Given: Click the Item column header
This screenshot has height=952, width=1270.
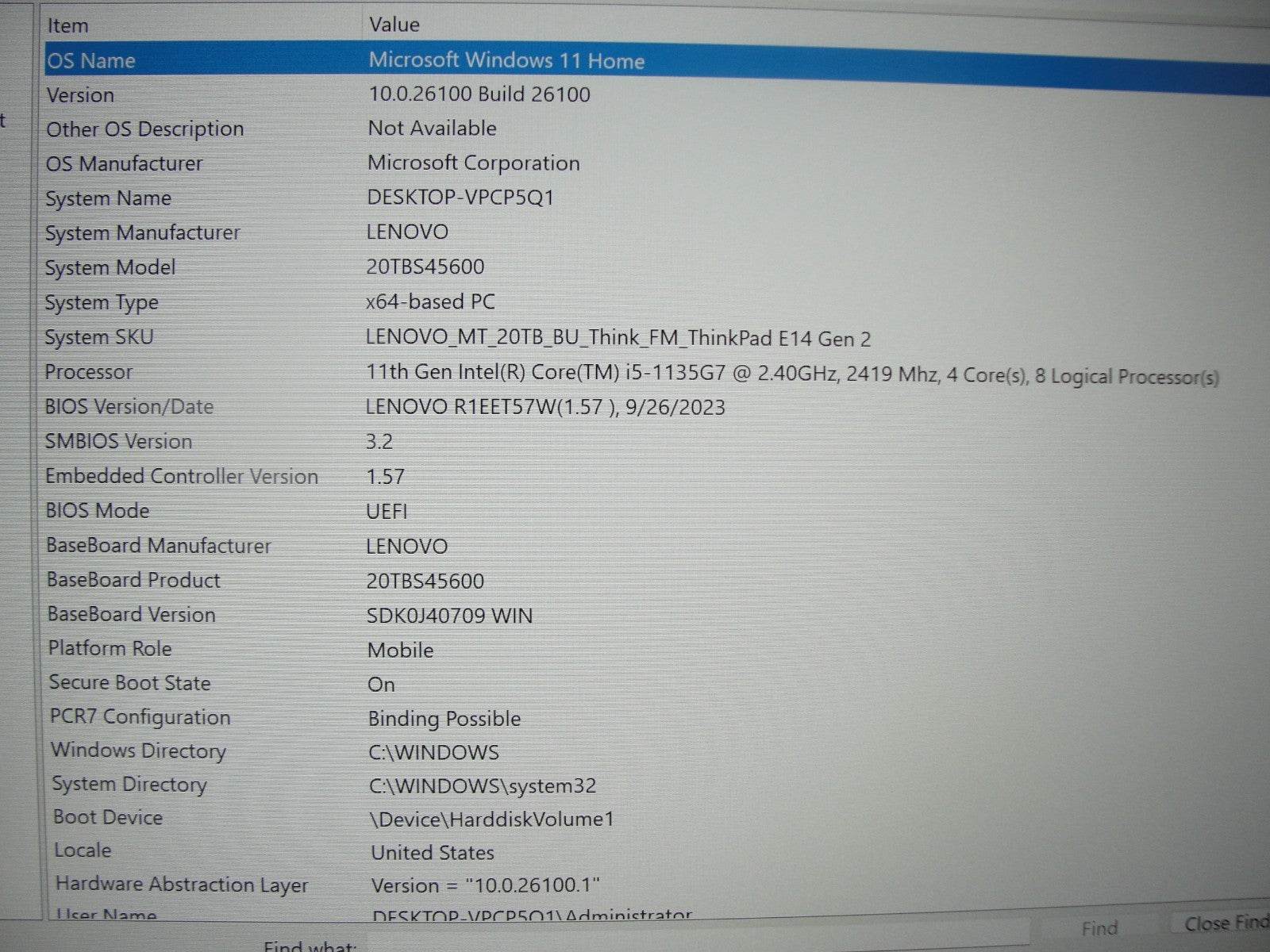Looking at the screenshot, I should click(198, 25).
